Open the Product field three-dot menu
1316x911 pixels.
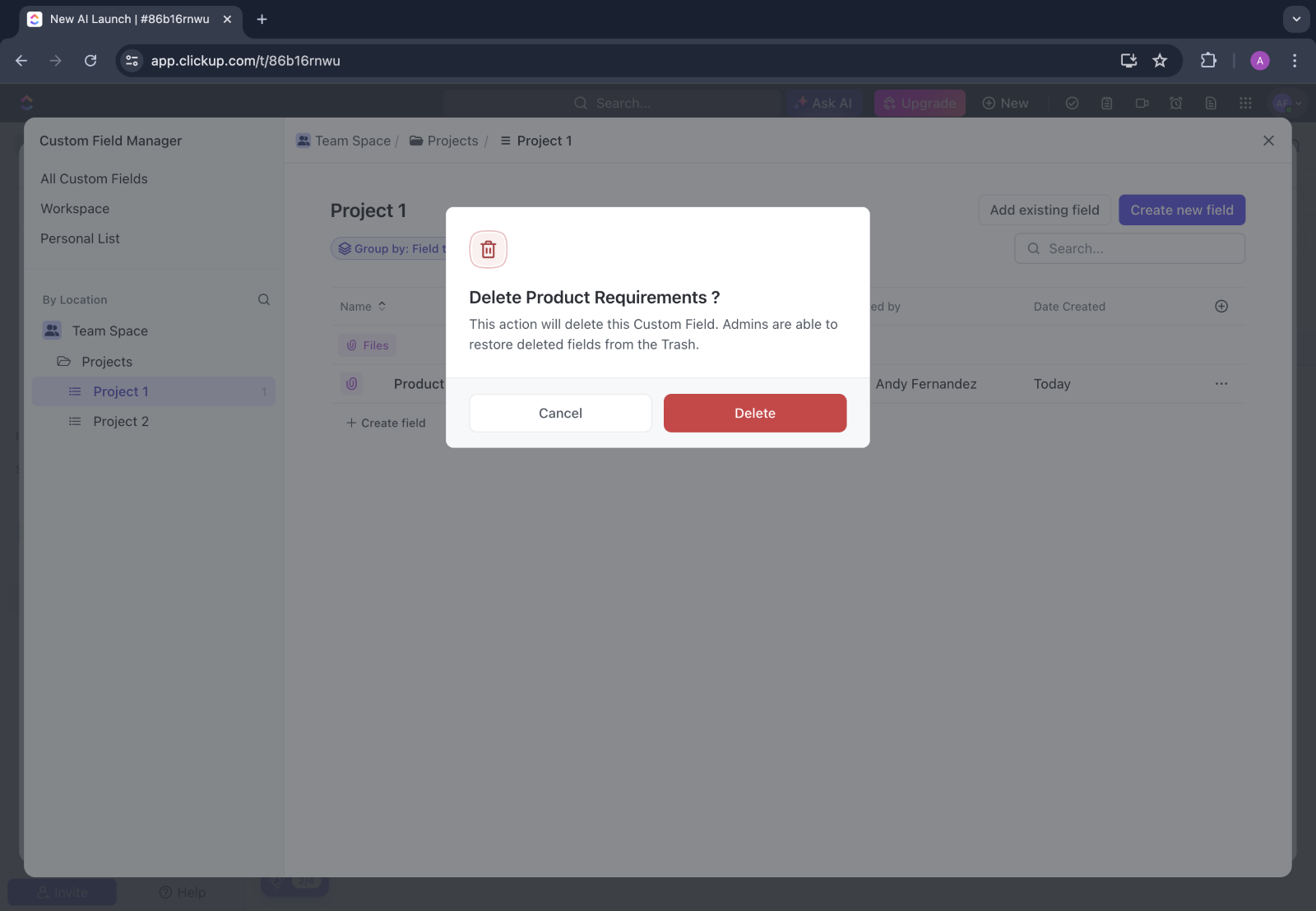pyautogui.click(x=1221, y=384)
